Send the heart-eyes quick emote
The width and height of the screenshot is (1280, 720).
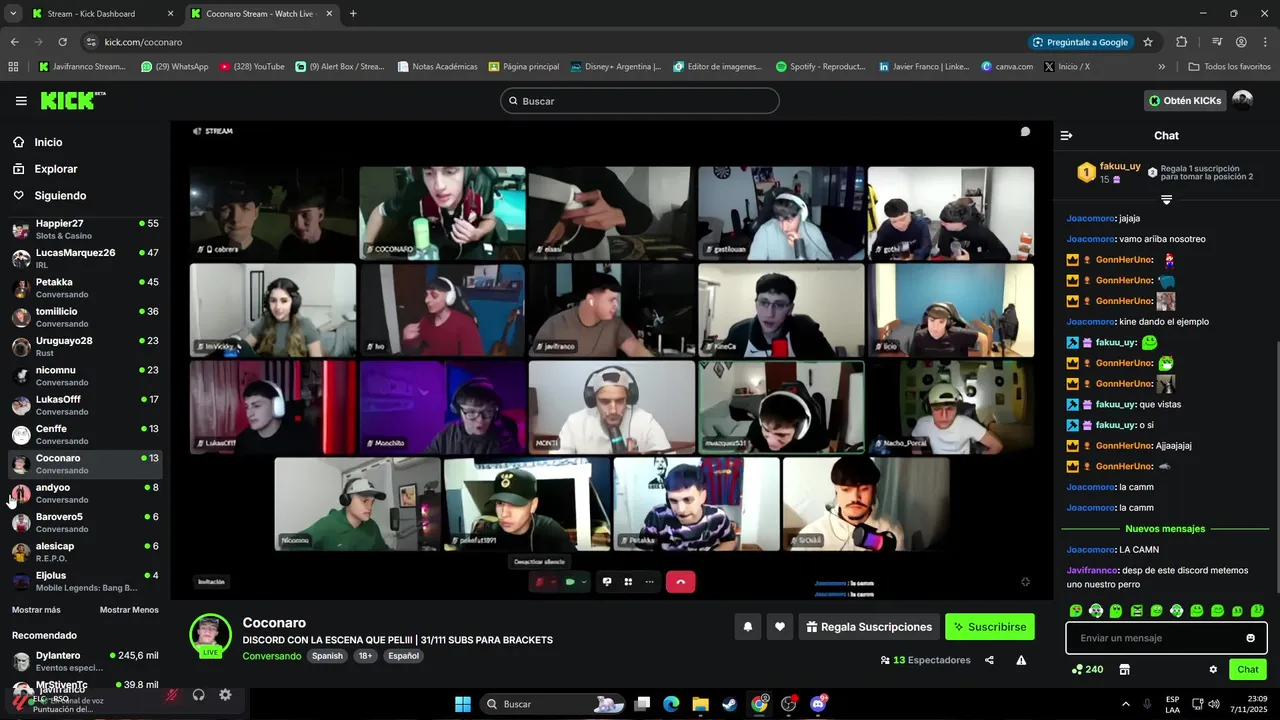click(1076, 610)
